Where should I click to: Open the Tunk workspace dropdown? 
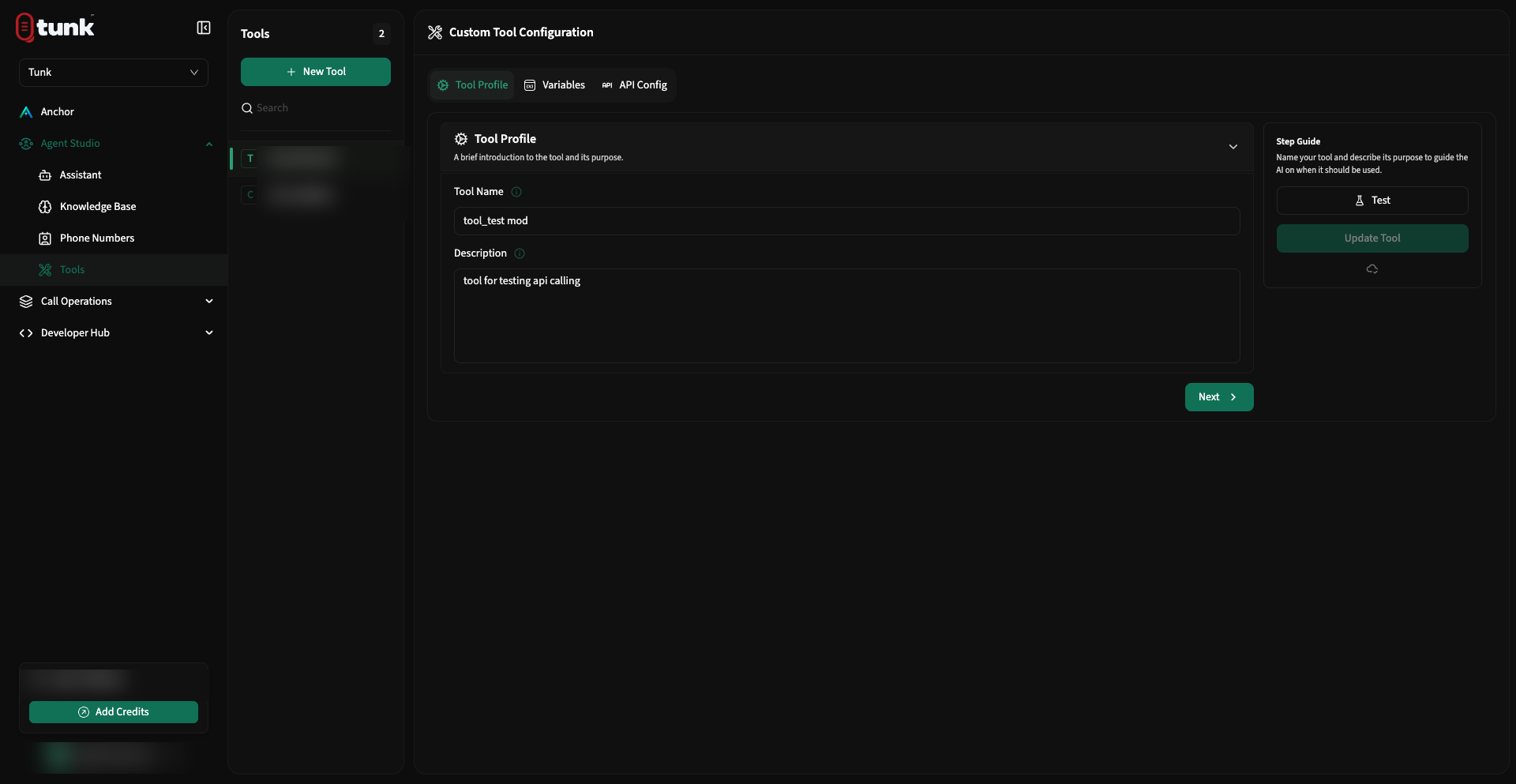114,73
